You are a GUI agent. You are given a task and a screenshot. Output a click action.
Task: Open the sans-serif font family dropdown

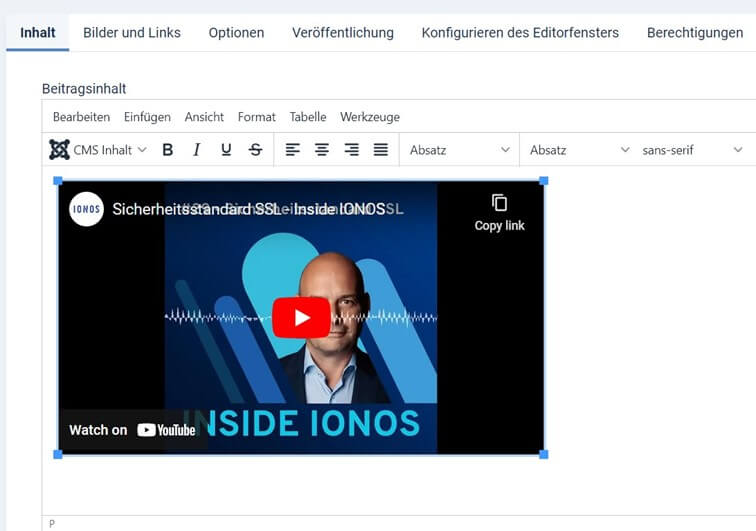coord(692,150)
